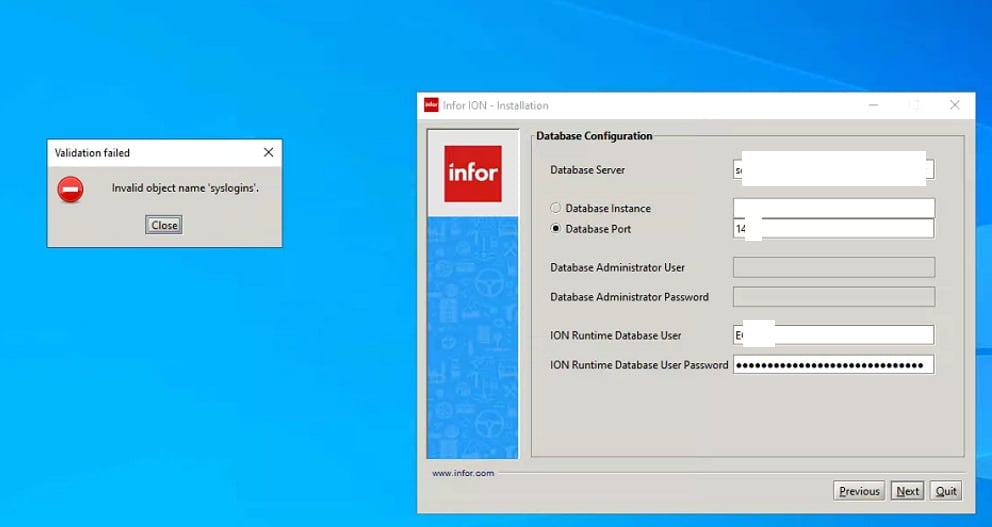
Task: Go back with the Previous button
Action: 859,491
